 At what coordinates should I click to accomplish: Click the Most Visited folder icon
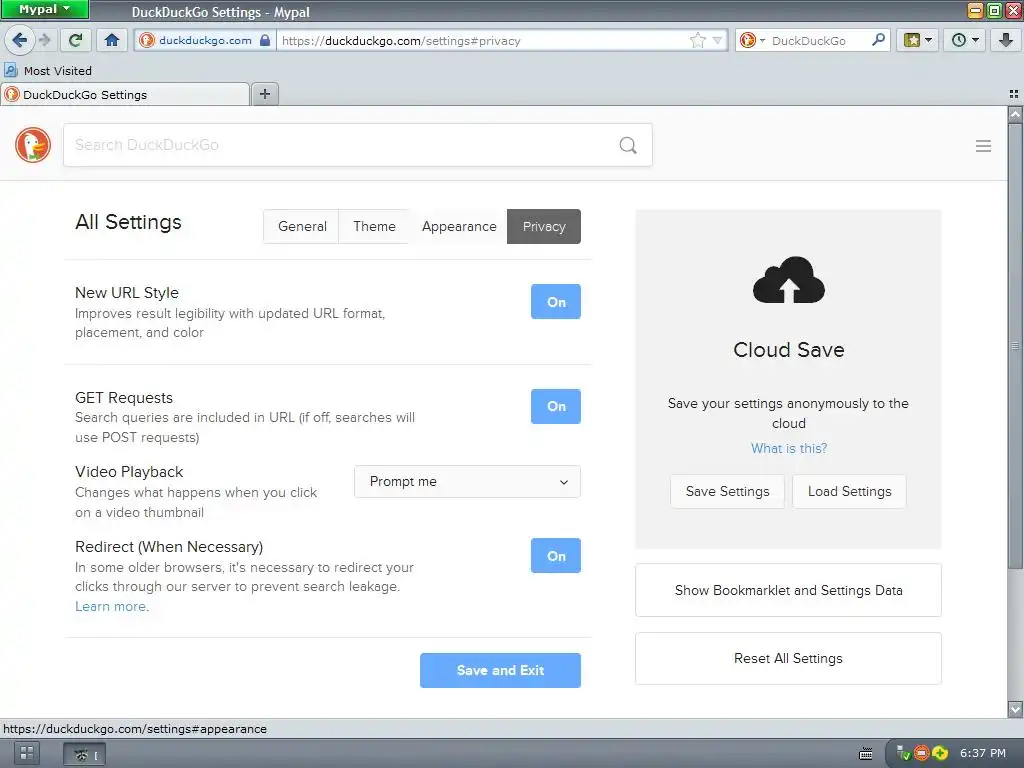[x=10, y=70]
